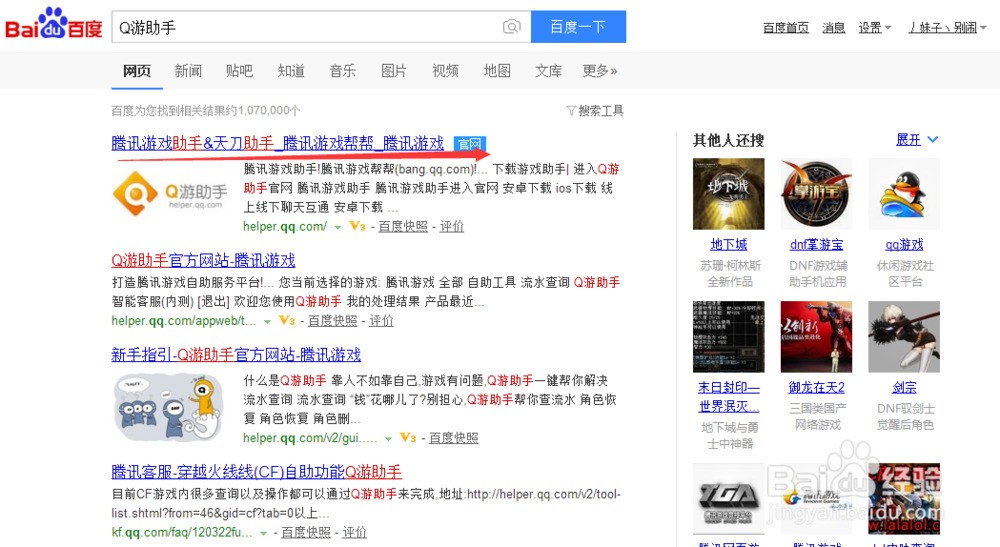
Task: Click Q游助手 helper.qq.com logo thumbnail
Action: click(170, 192)
